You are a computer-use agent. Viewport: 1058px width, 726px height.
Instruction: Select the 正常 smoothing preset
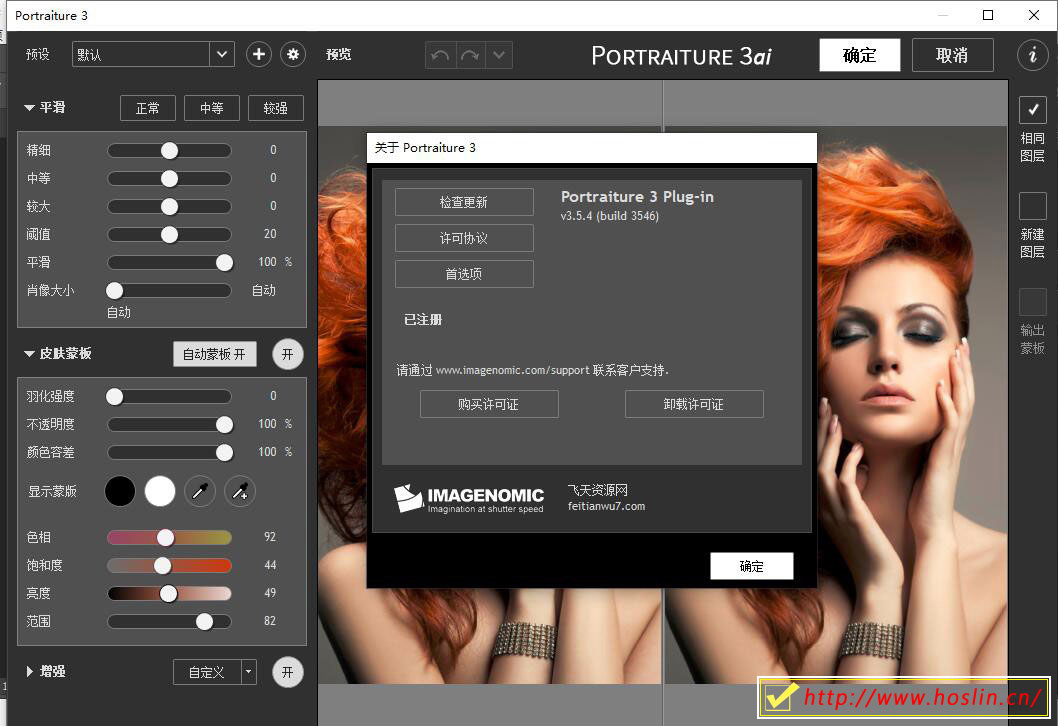pos(148,108)
